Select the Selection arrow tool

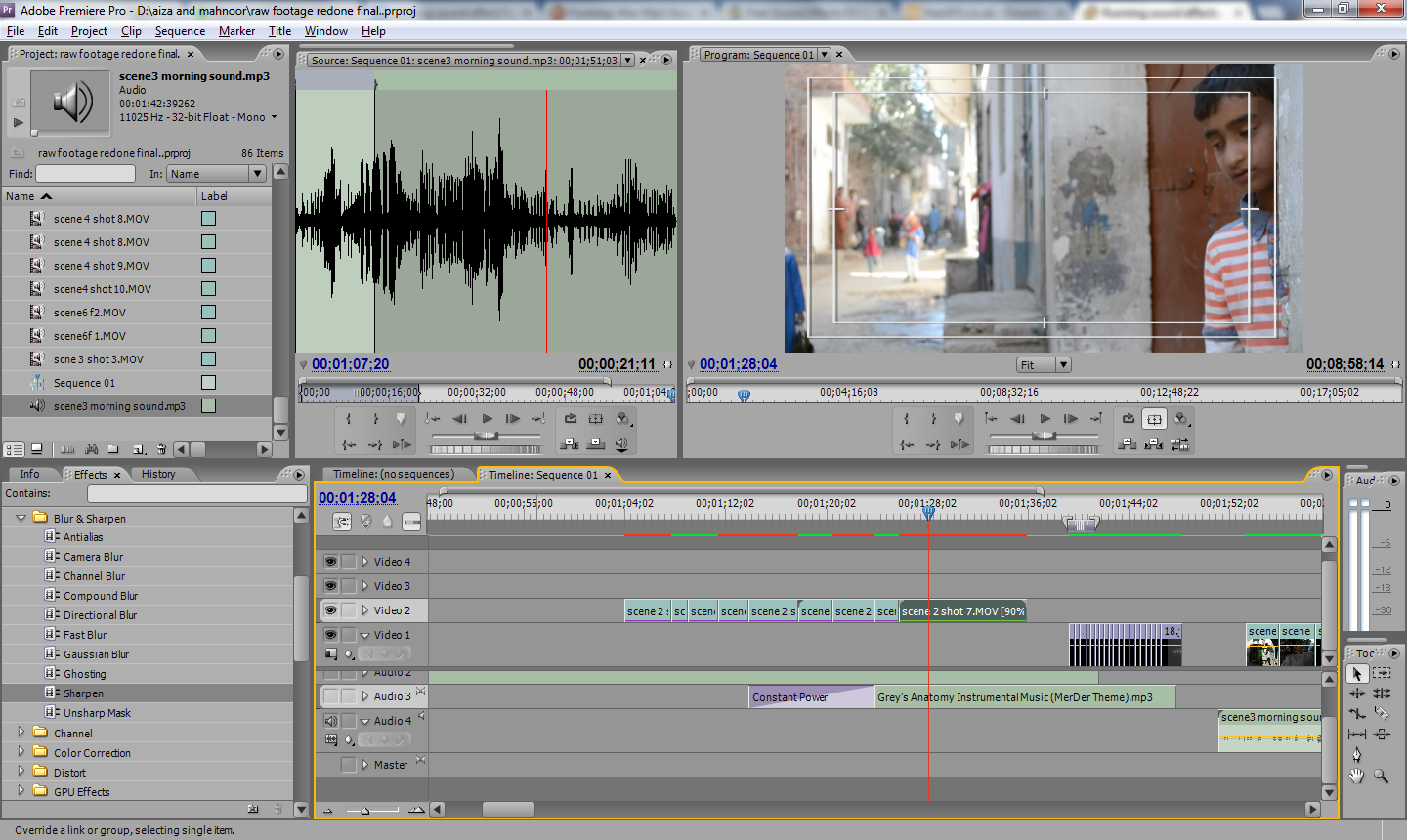coord(1357,673)
